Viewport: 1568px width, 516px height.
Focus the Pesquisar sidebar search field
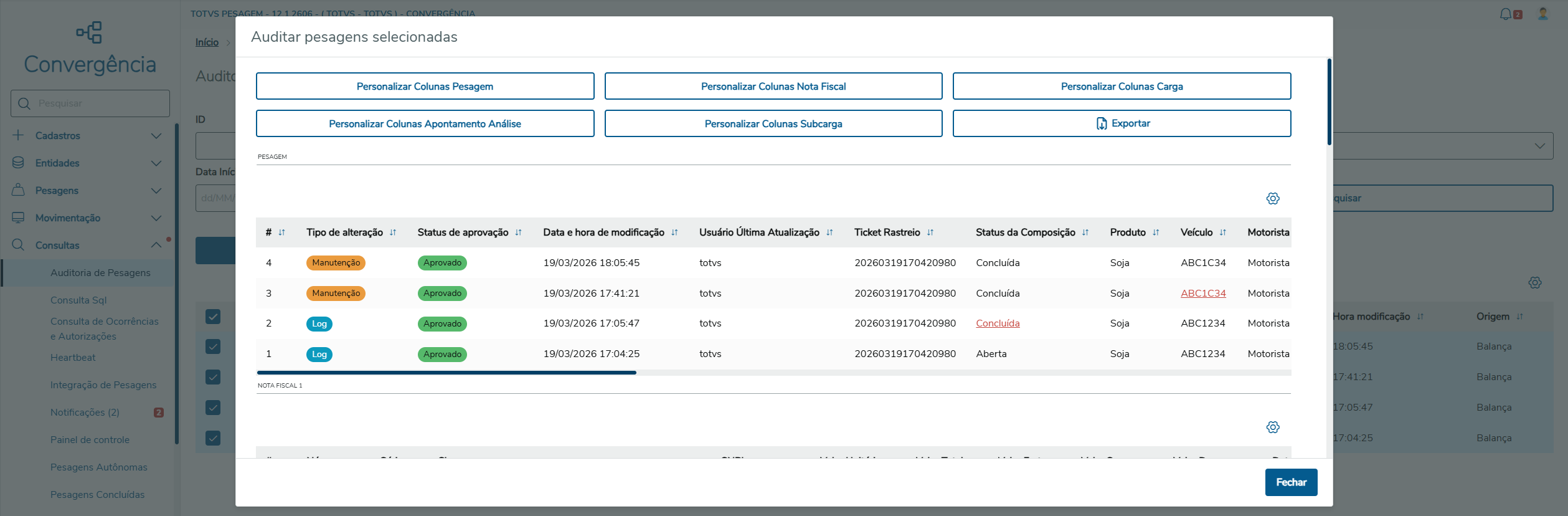pyautogui.click(x=90, y=103)
